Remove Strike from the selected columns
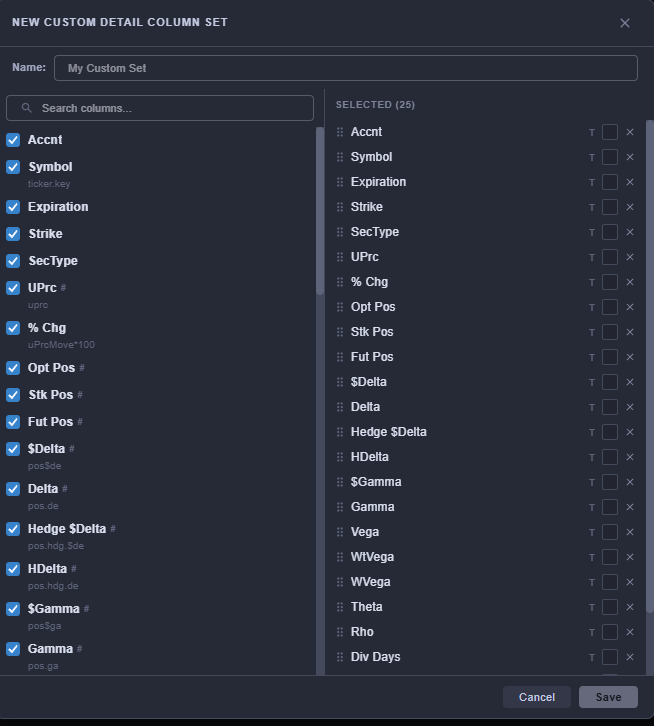654x726 pixels. pos(630,207)
